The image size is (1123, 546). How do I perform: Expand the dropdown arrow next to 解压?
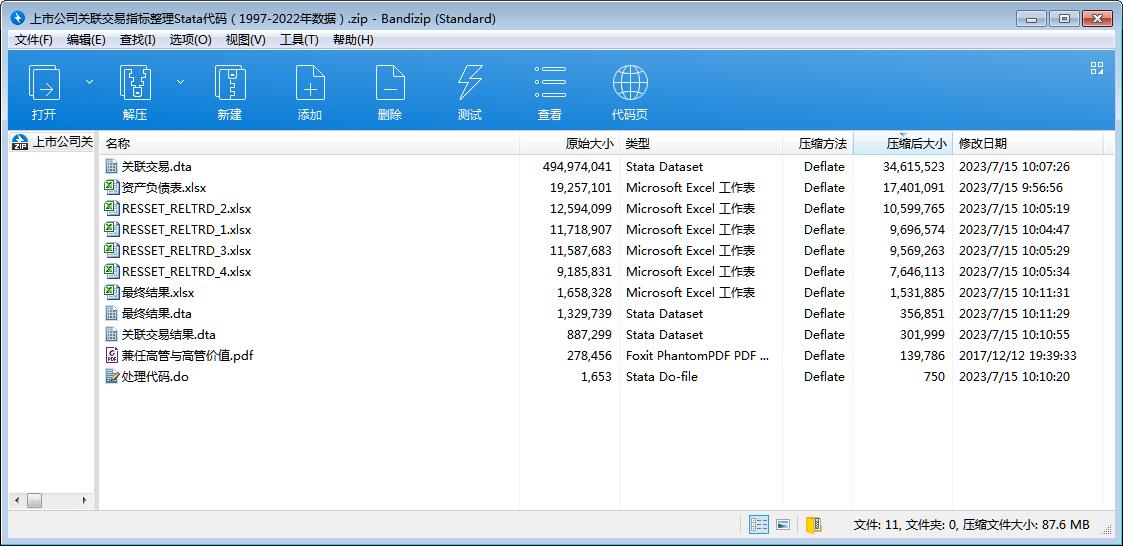tap(180, 82)
